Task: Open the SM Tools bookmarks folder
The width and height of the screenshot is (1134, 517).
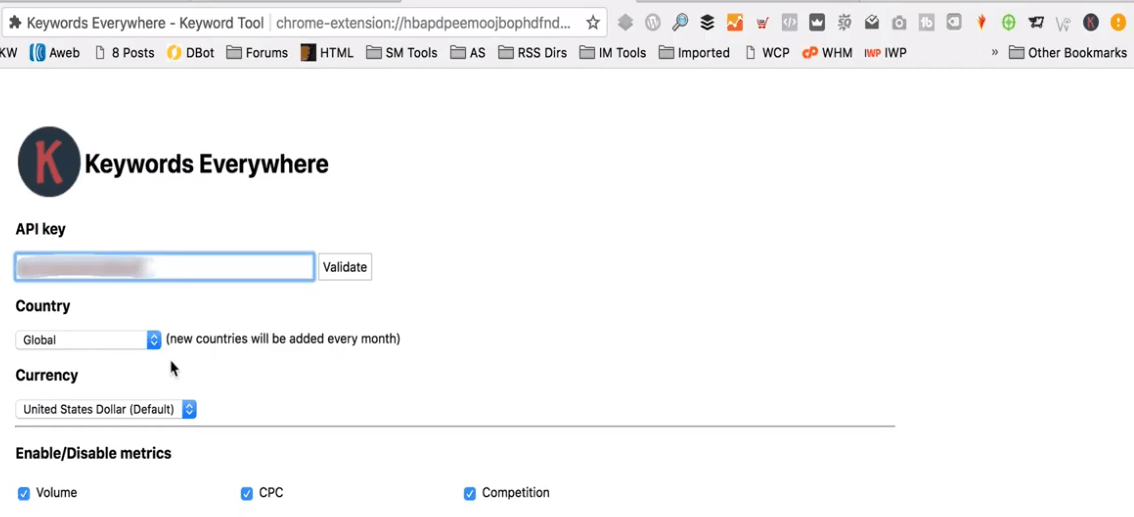Action: (402, 53)
